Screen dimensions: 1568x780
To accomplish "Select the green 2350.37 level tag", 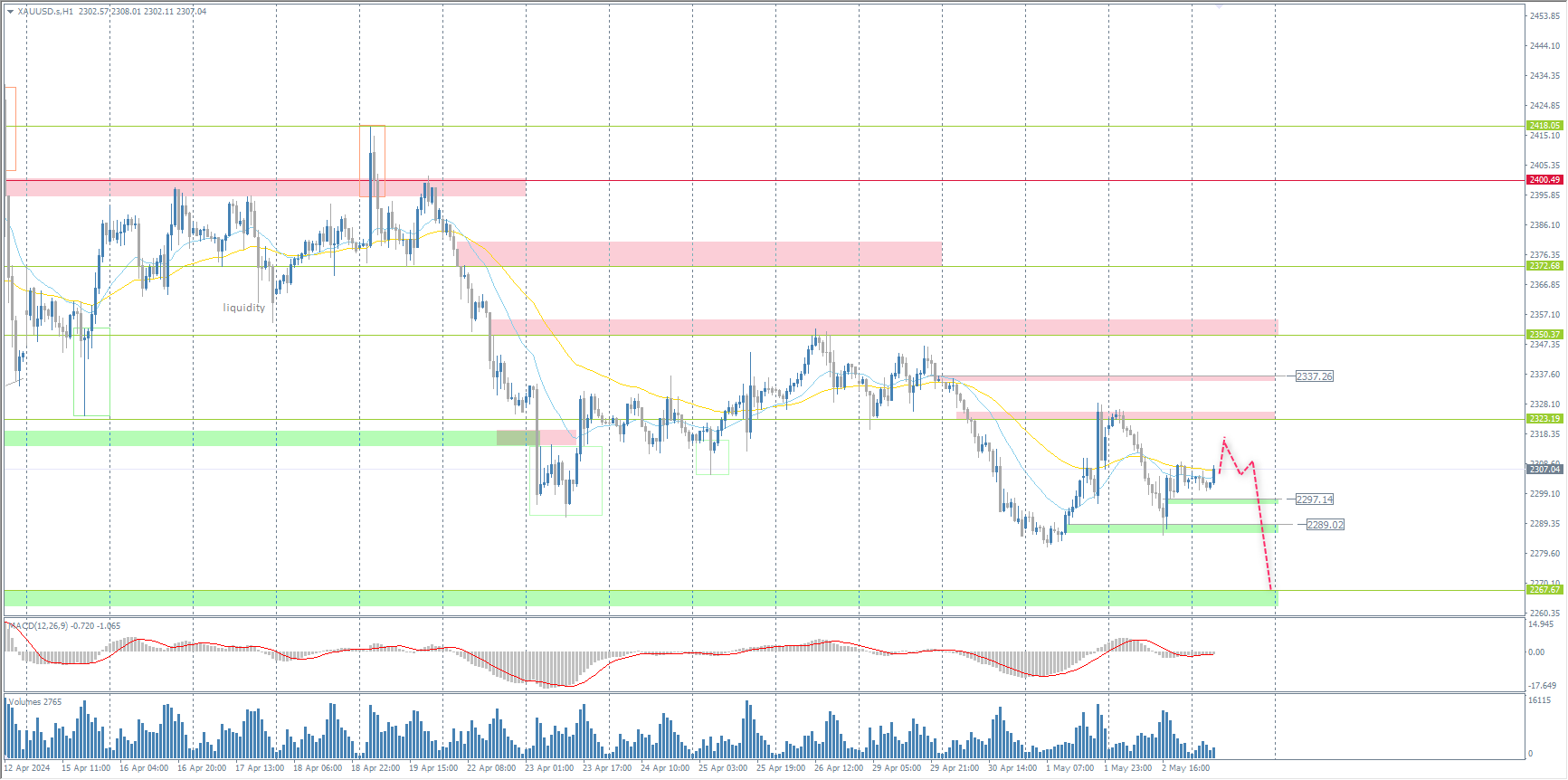I will [x=1544, y=335].
